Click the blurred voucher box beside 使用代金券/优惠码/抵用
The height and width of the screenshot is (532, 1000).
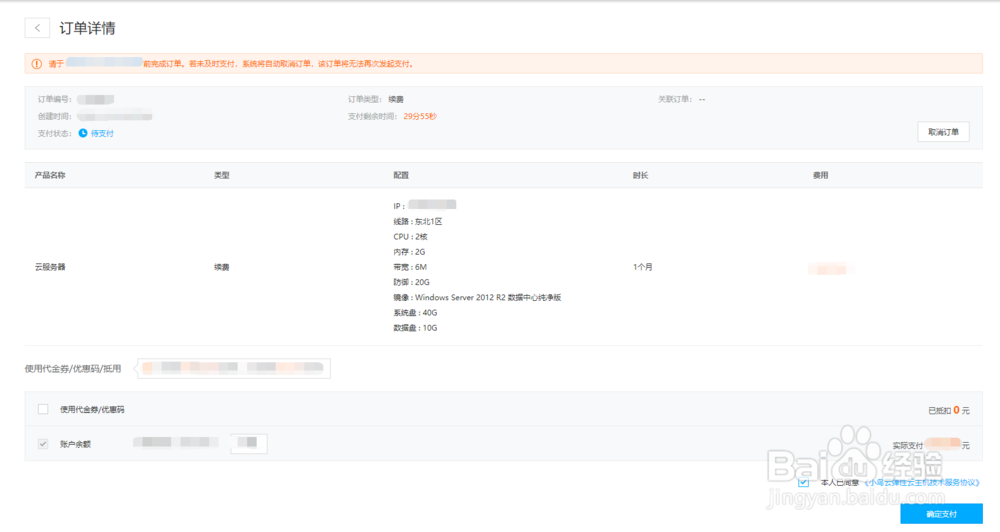pos(234,368)
